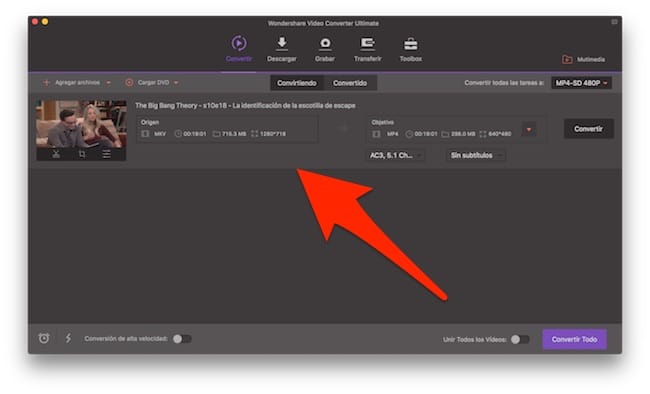Open the AC3, 5.1 Ch audio dropdown
650x394 pixels.
pos(395,156)
